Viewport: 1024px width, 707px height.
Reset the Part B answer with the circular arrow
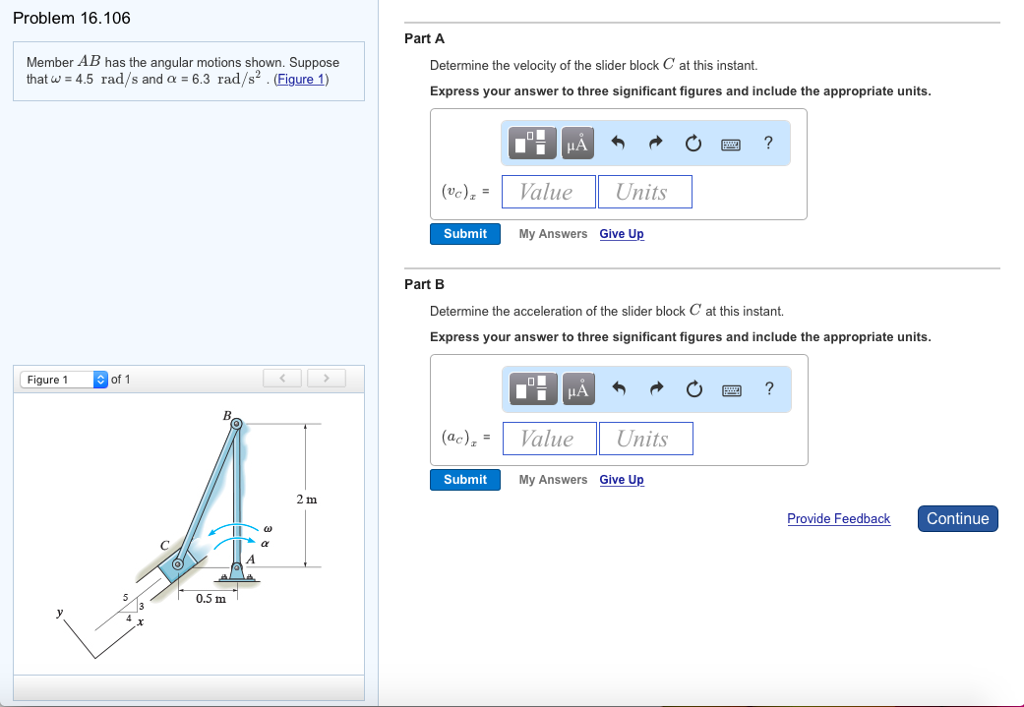click(x=694, y=389)
